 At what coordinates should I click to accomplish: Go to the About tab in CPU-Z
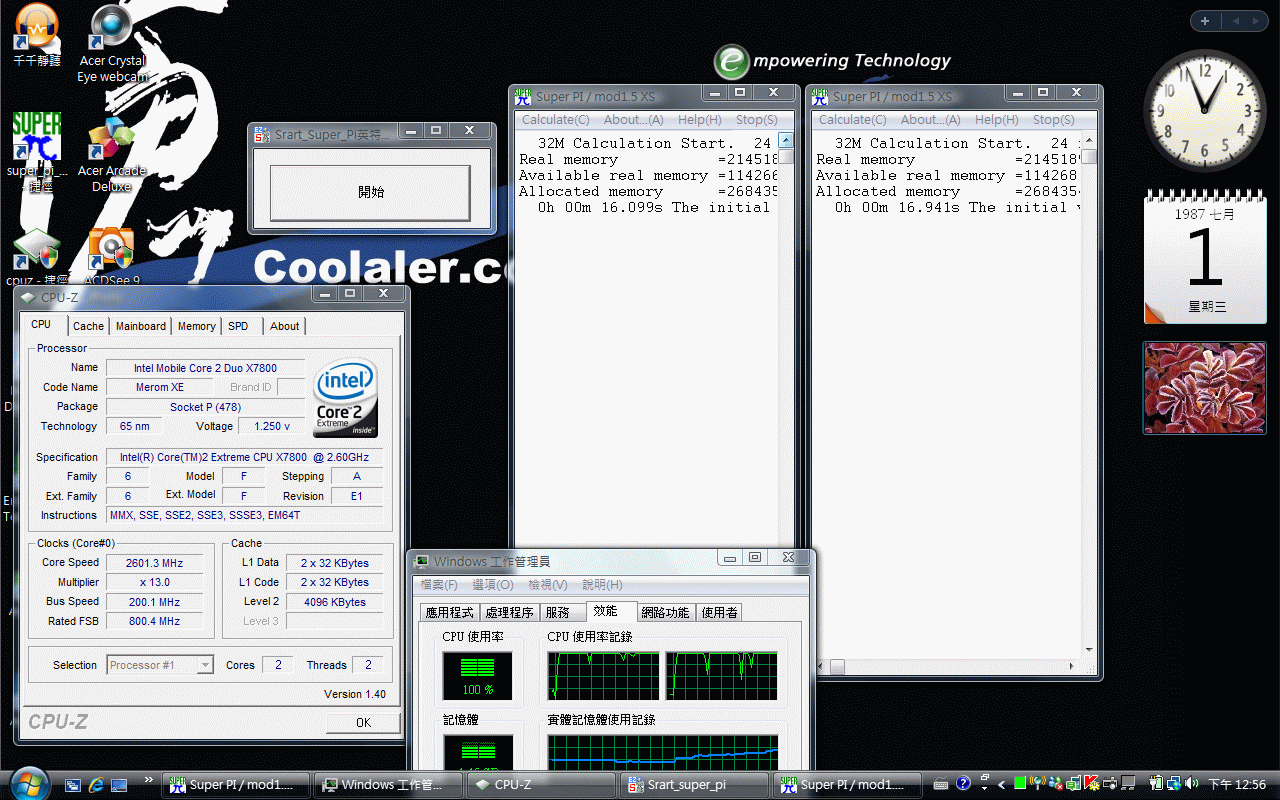click(285, 326)
